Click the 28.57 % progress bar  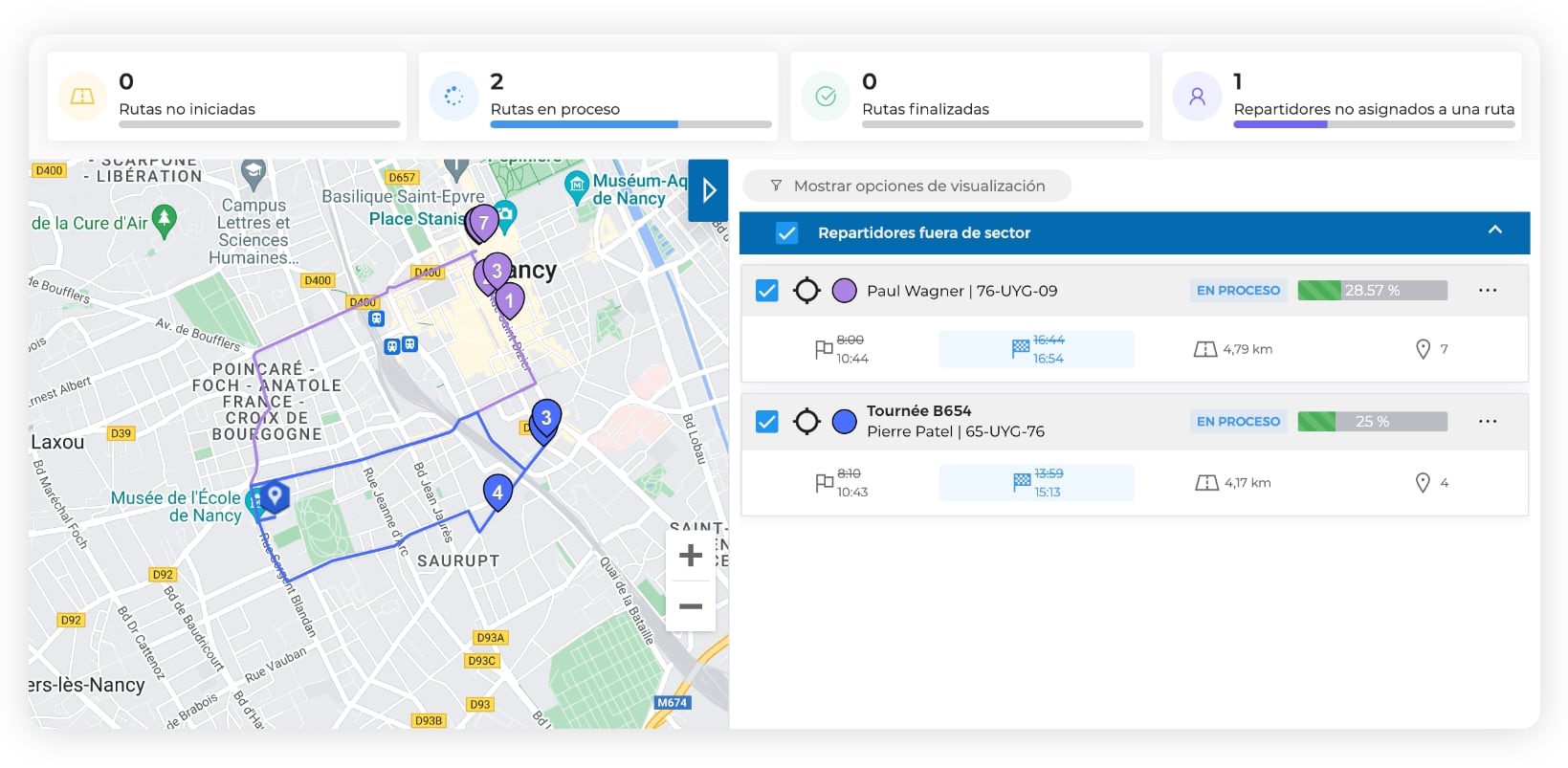(1372, 291)
